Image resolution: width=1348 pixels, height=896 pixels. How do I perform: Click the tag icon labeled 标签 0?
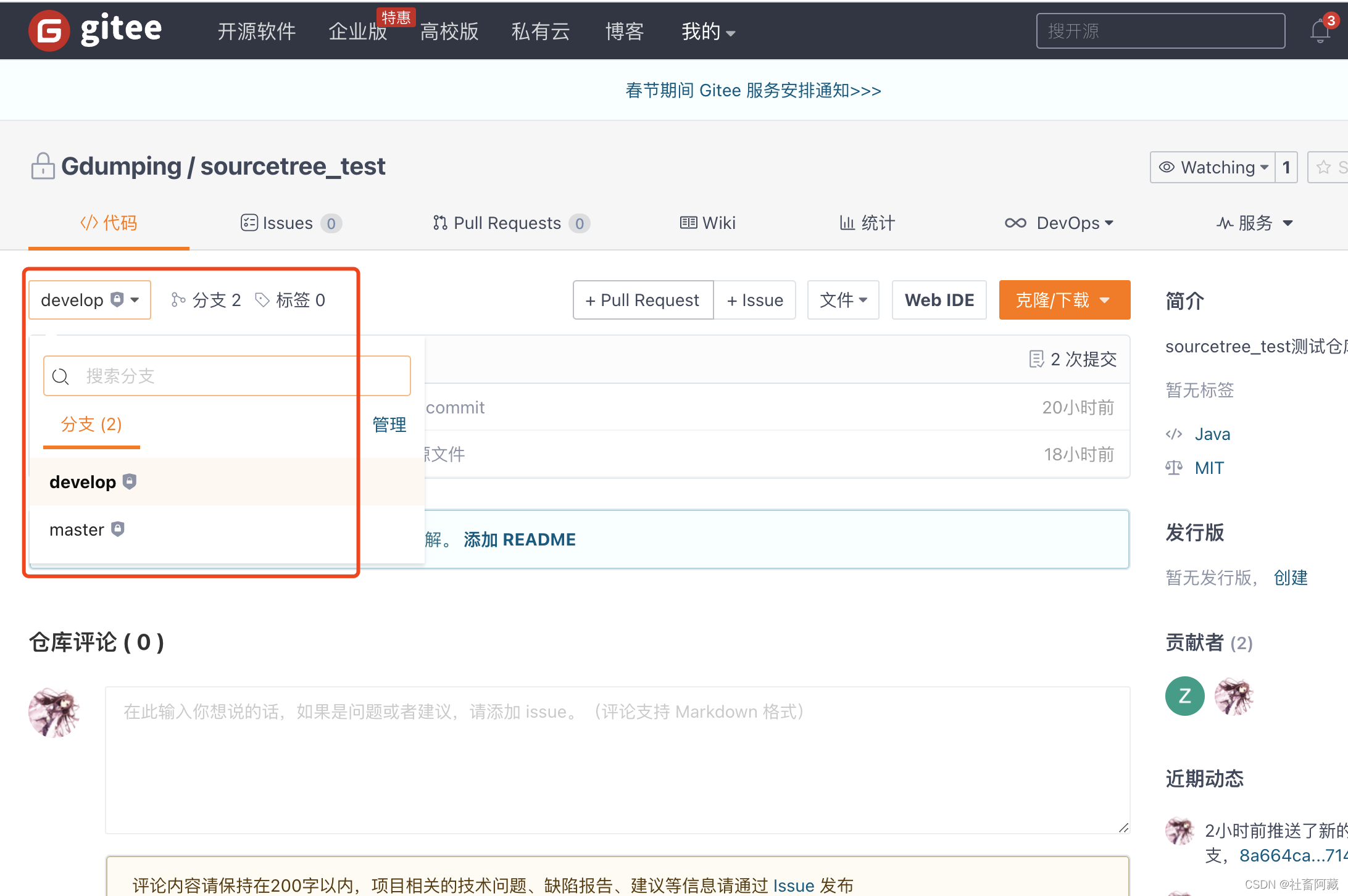[x=262, y=300]
